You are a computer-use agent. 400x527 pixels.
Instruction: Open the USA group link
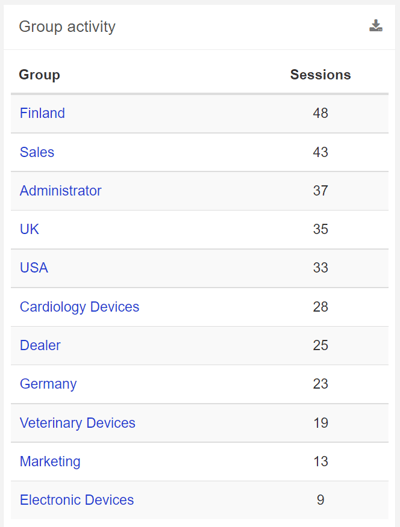click(34, 268)
